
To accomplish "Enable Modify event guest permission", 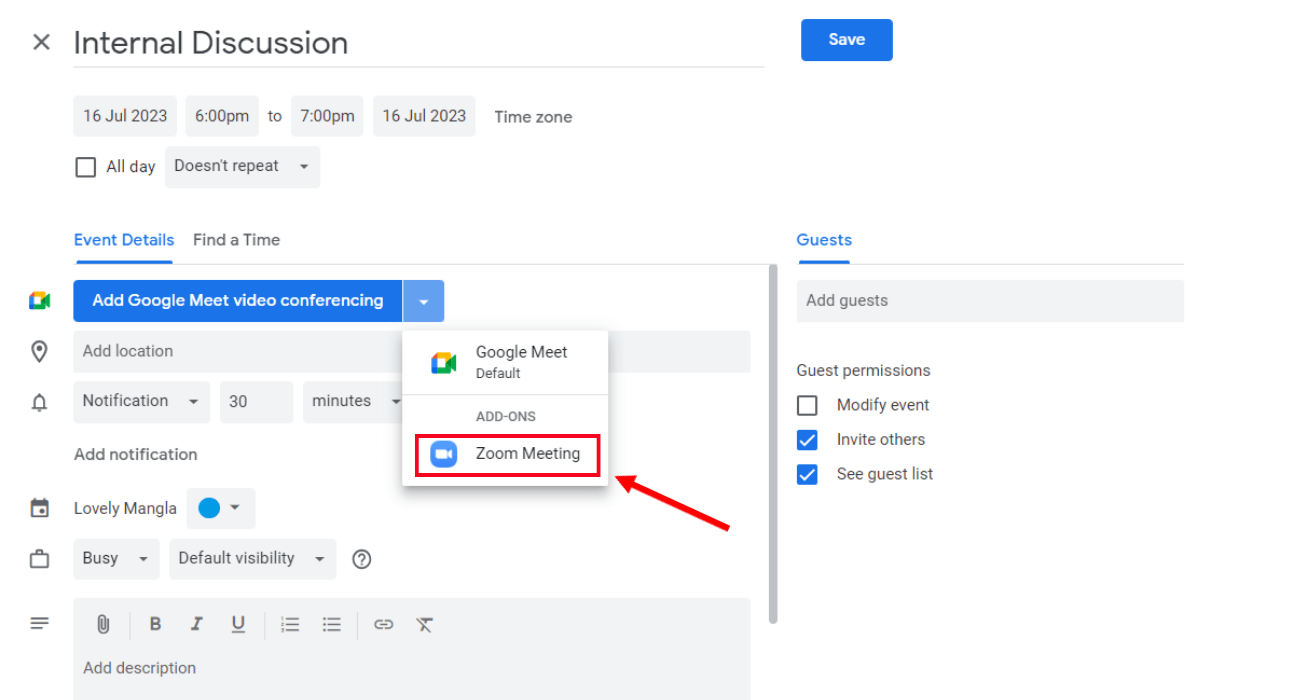I will [807, 405].
